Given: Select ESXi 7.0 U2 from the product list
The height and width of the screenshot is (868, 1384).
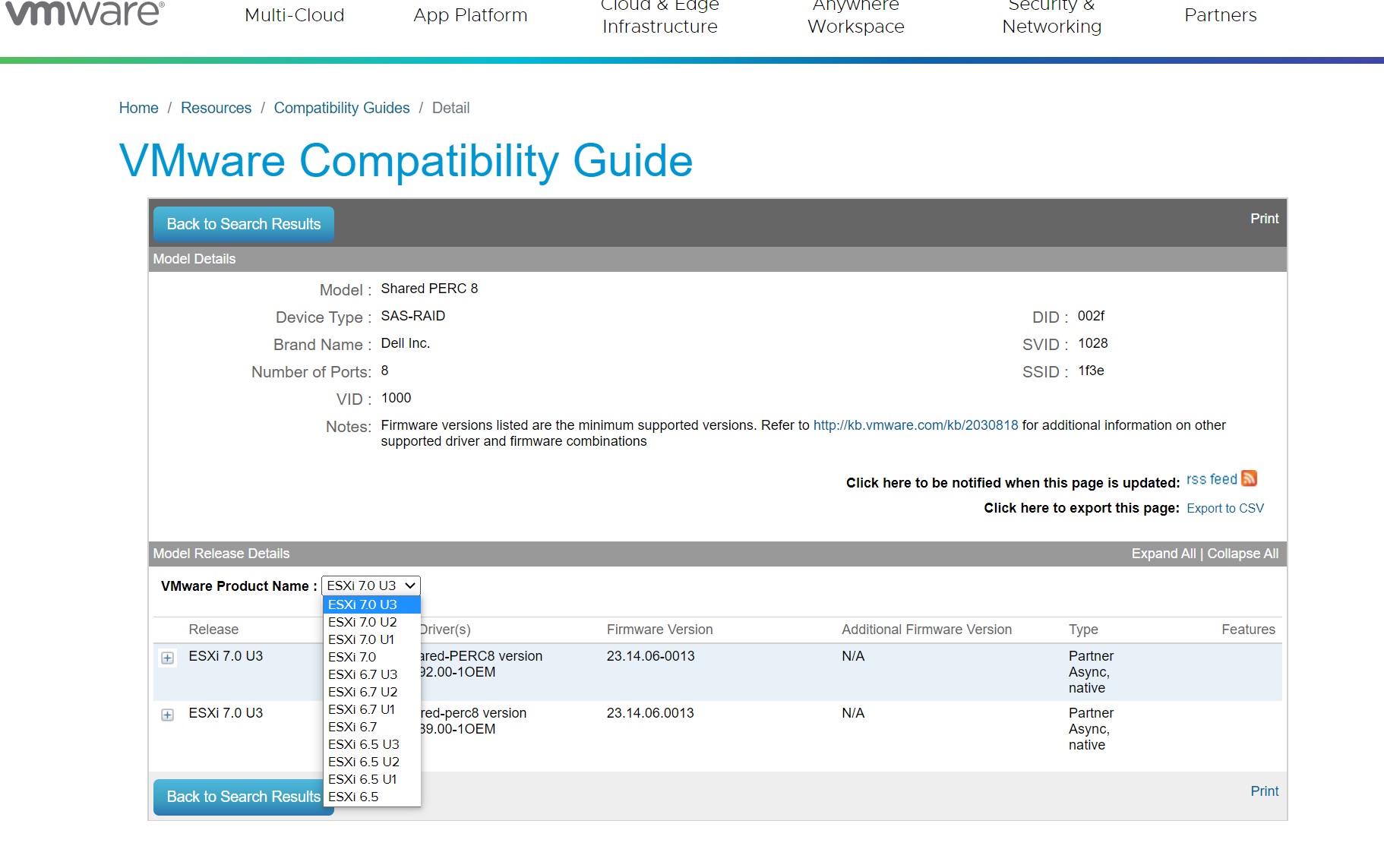Looking at the screenshot, I should click(x=362, y=621).
